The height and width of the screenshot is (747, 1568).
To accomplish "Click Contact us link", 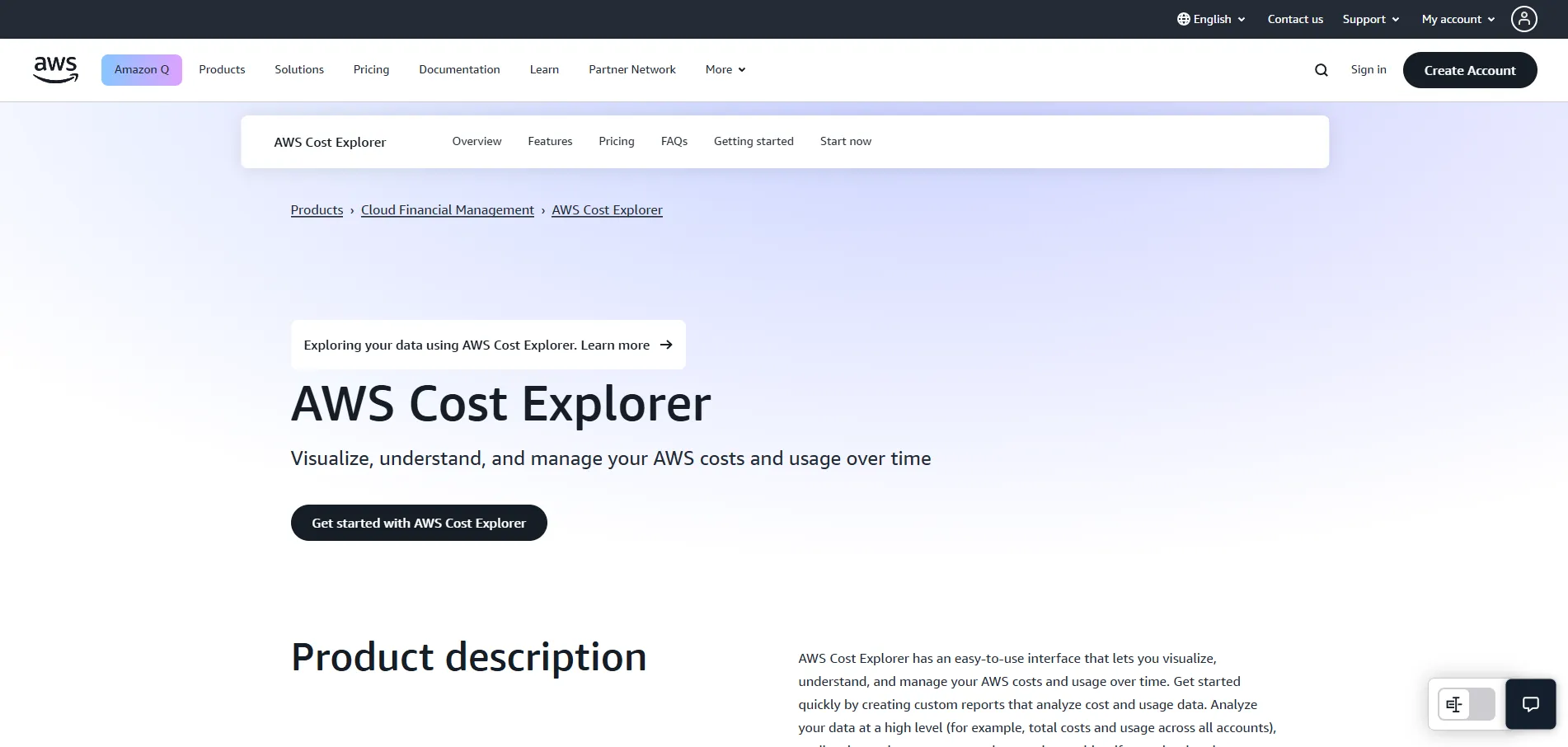I will click(1295, 19).
